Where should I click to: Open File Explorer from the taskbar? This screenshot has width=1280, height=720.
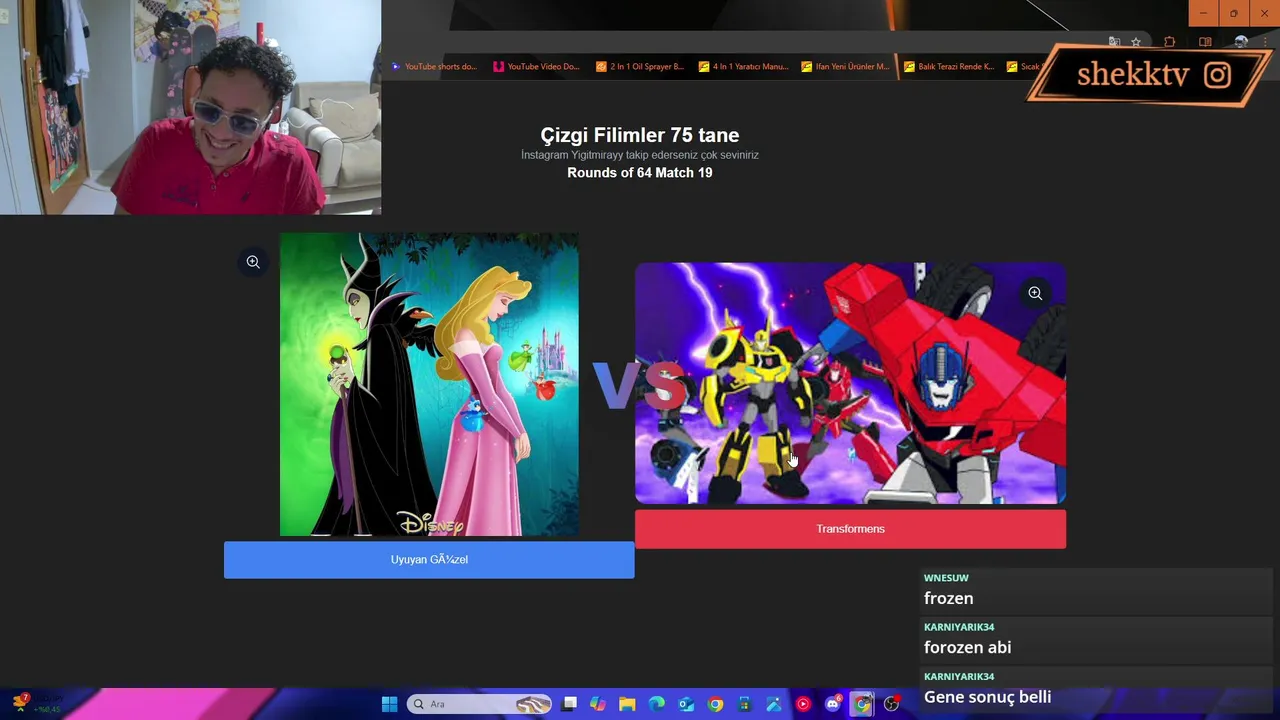tap(627, 704)
